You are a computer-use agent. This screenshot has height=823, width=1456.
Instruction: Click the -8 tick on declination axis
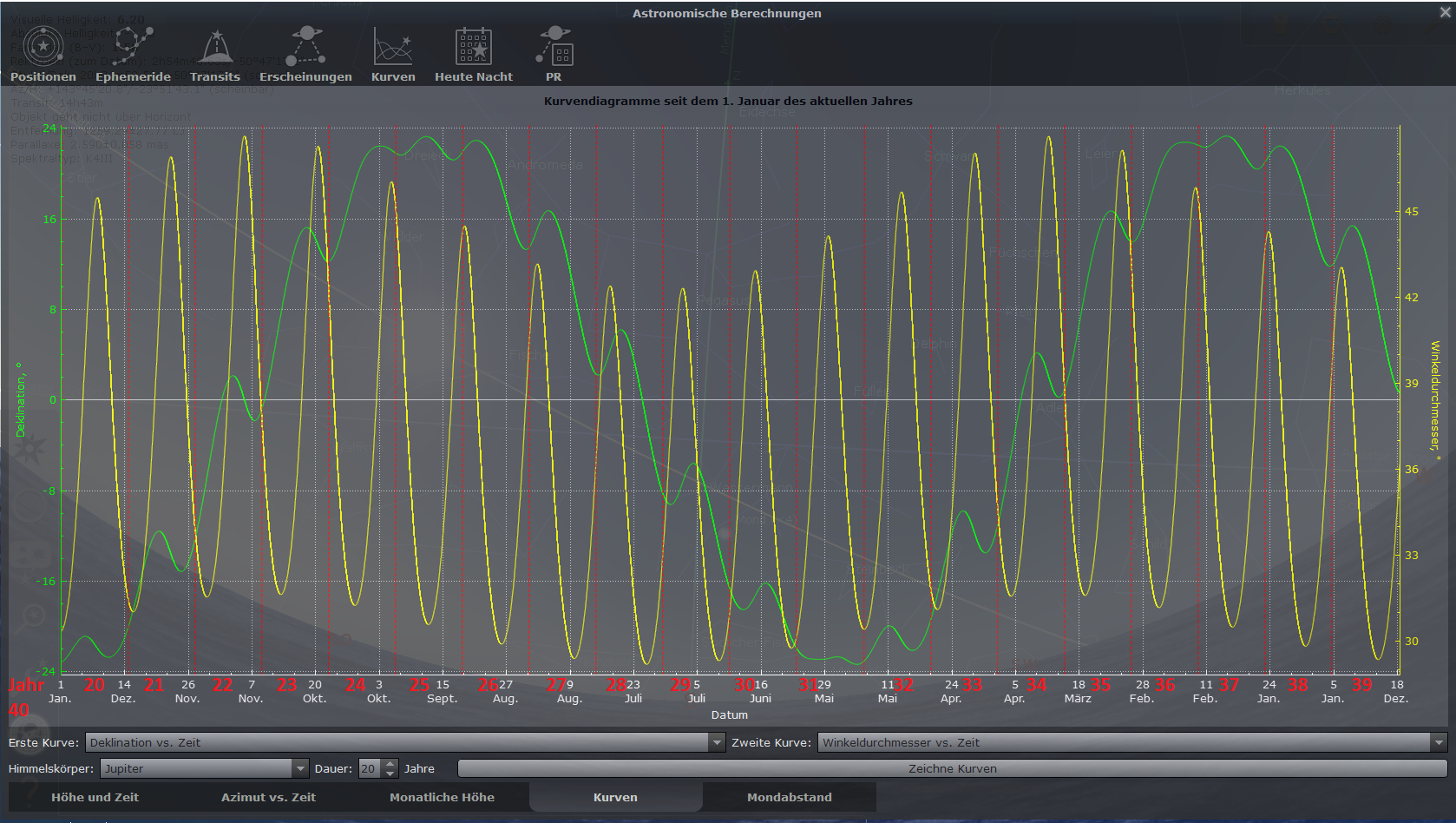(x=50, y=491)
